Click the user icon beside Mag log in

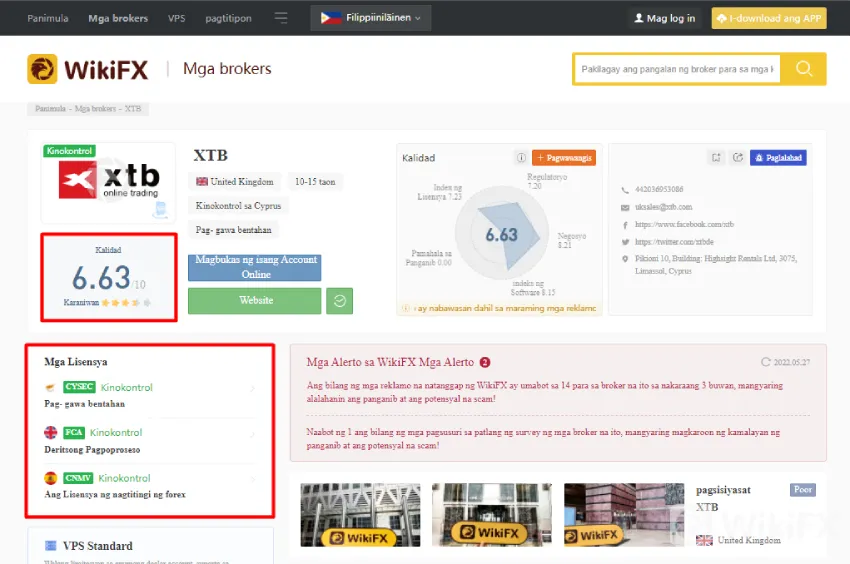(639, 18)
